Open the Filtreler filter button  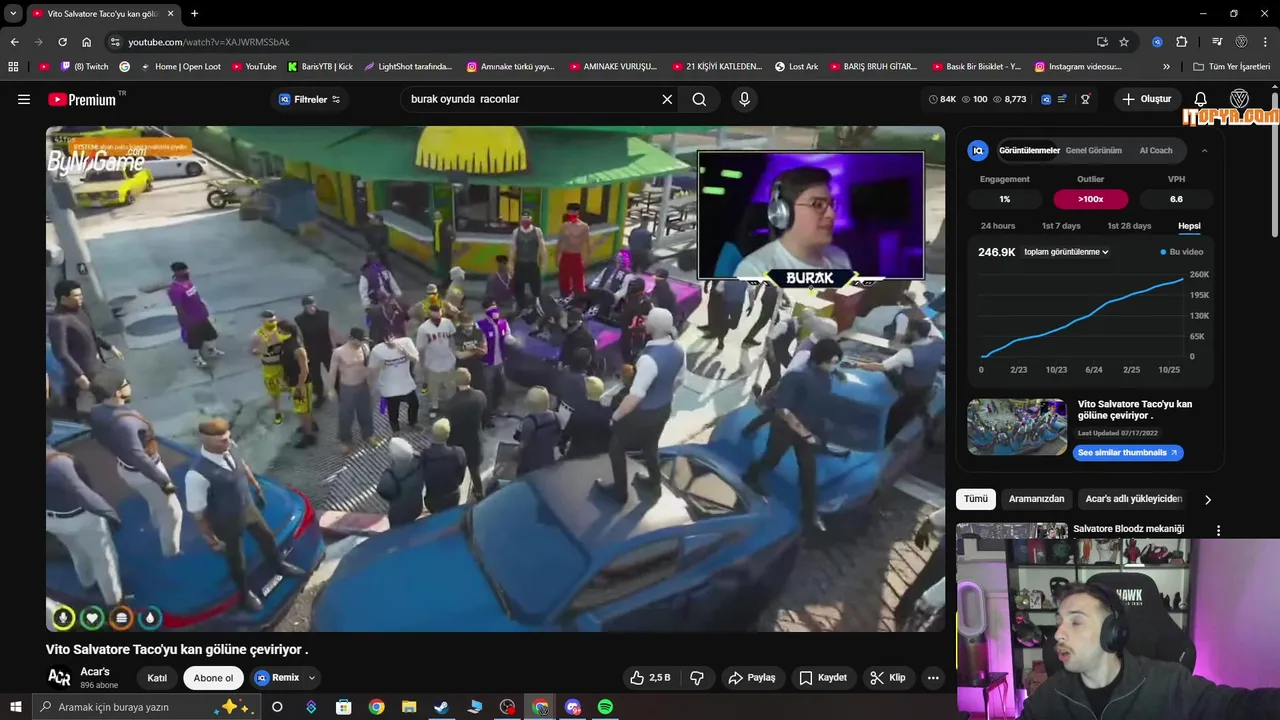[x=309, y=99]
